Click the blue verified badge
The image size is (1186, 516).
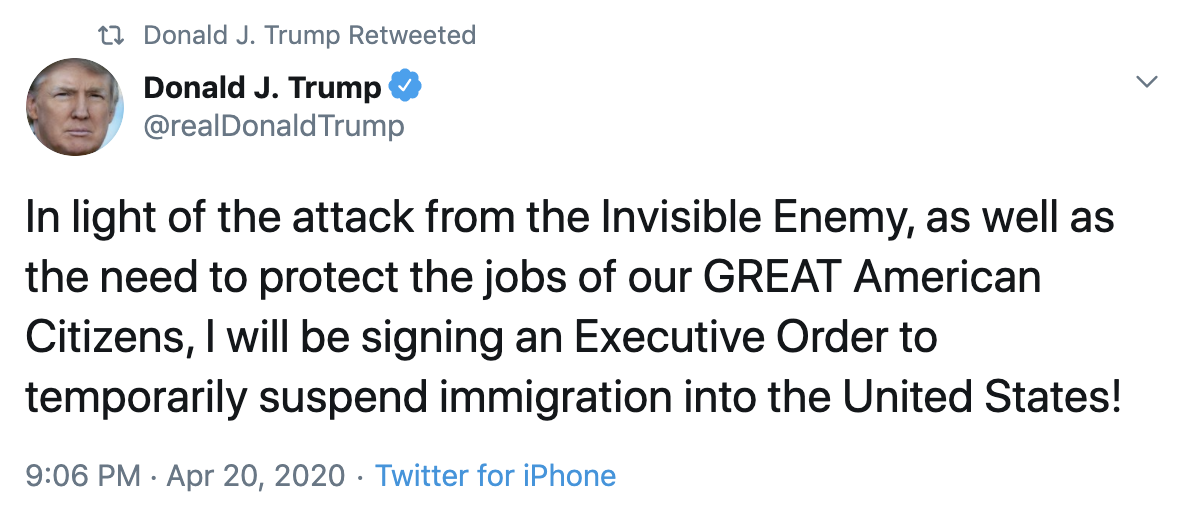(405, 88)
